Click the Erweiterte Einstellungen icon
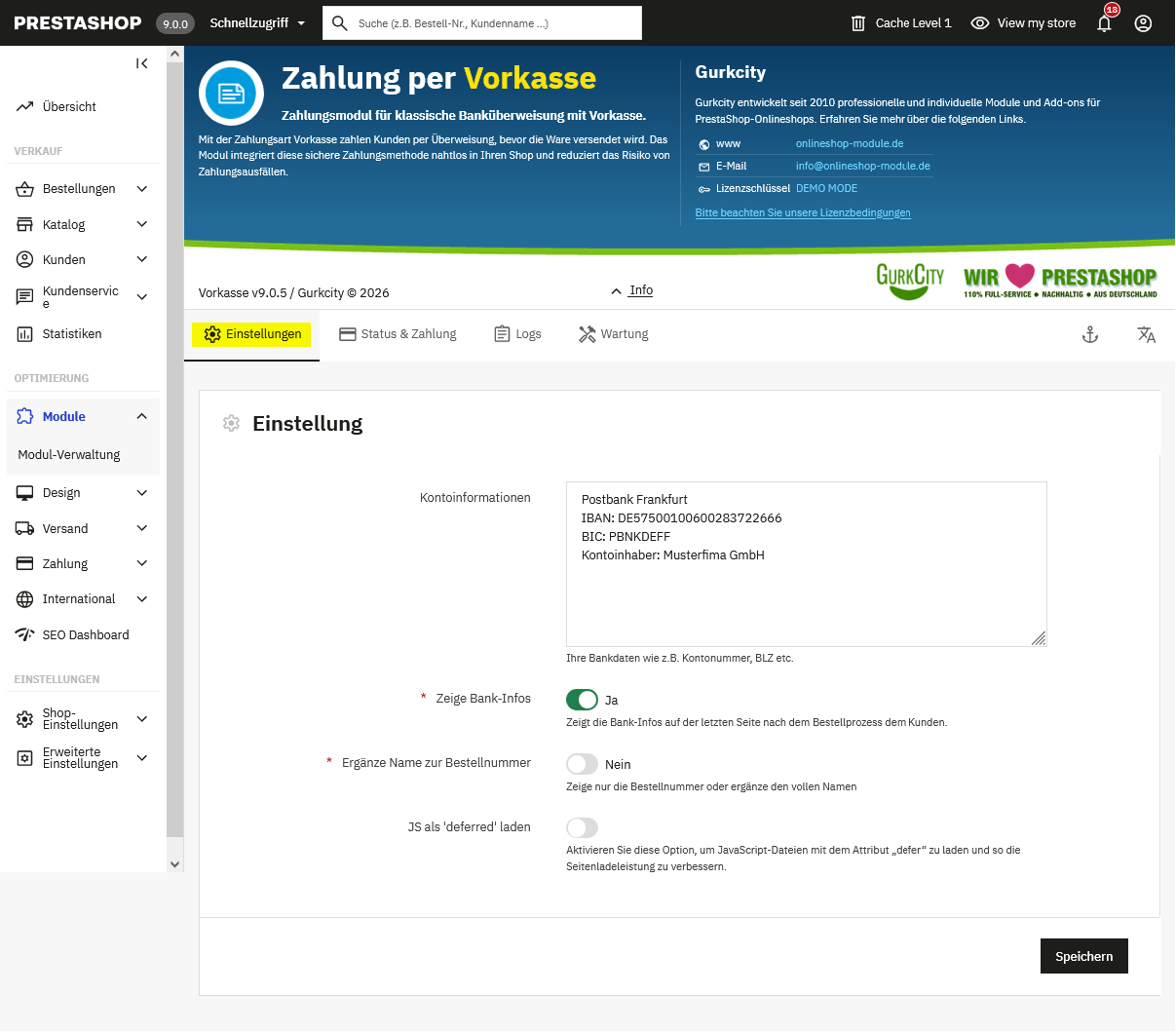 24,758
